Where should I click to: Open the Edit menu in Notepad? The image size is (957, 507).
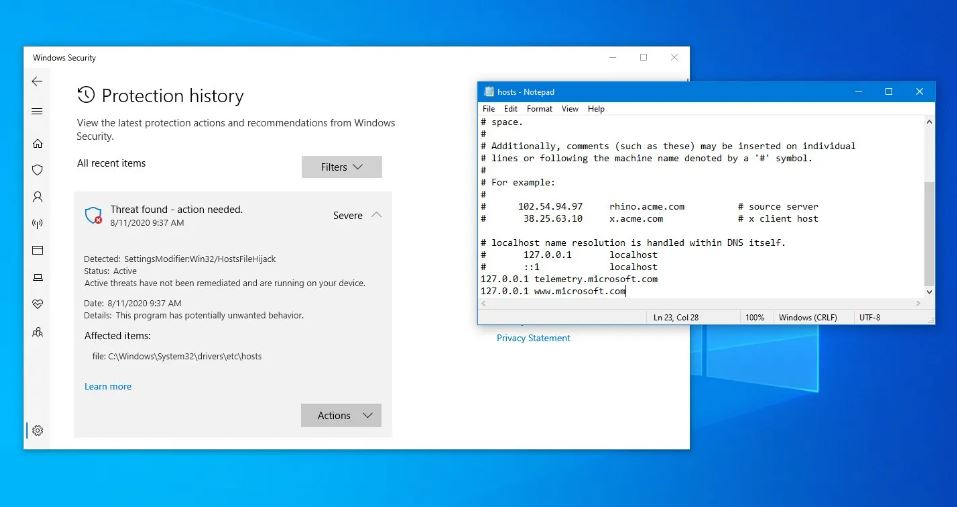pyautogui.click(x=511, y=109)
